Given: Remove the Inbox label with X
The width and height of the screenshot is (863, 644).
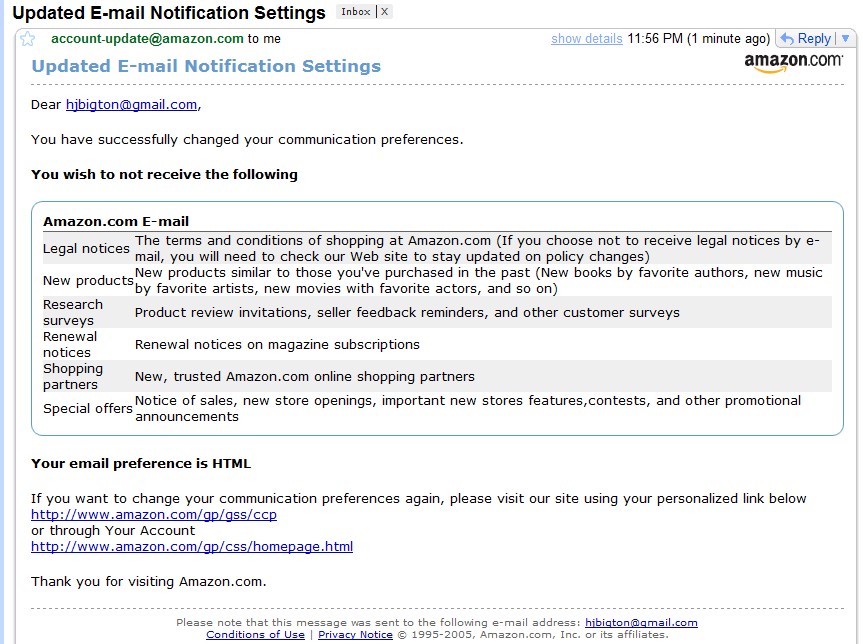Looking at the screenshot, I should point(385,12).
